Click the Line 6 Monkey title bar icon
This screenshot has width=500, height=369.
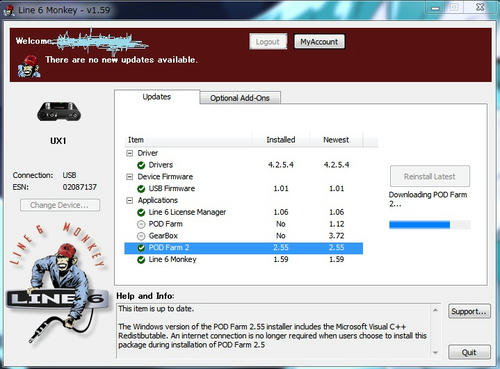point(9,10)
